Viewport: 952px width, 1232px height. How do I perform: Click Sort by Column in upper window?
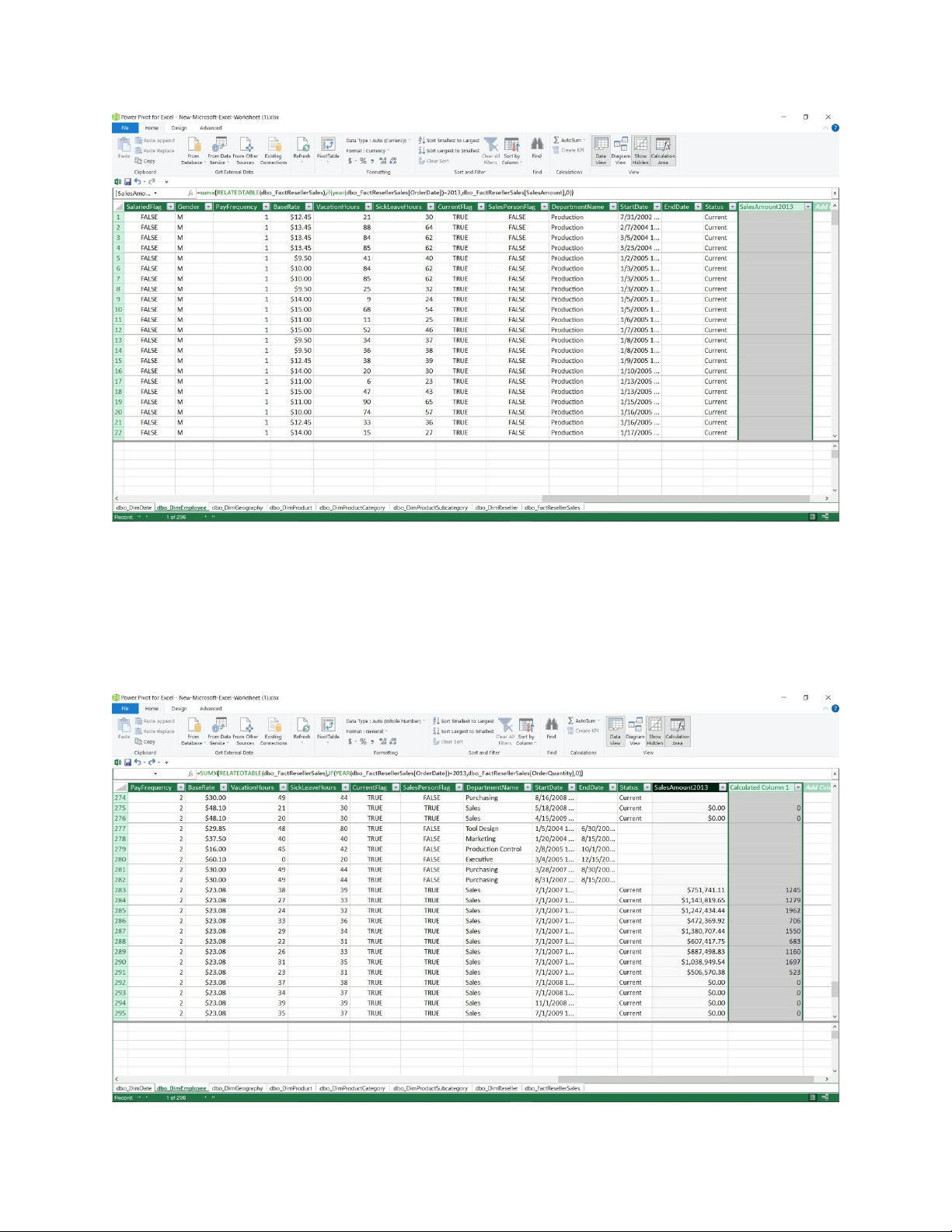[x=511, y=148]
